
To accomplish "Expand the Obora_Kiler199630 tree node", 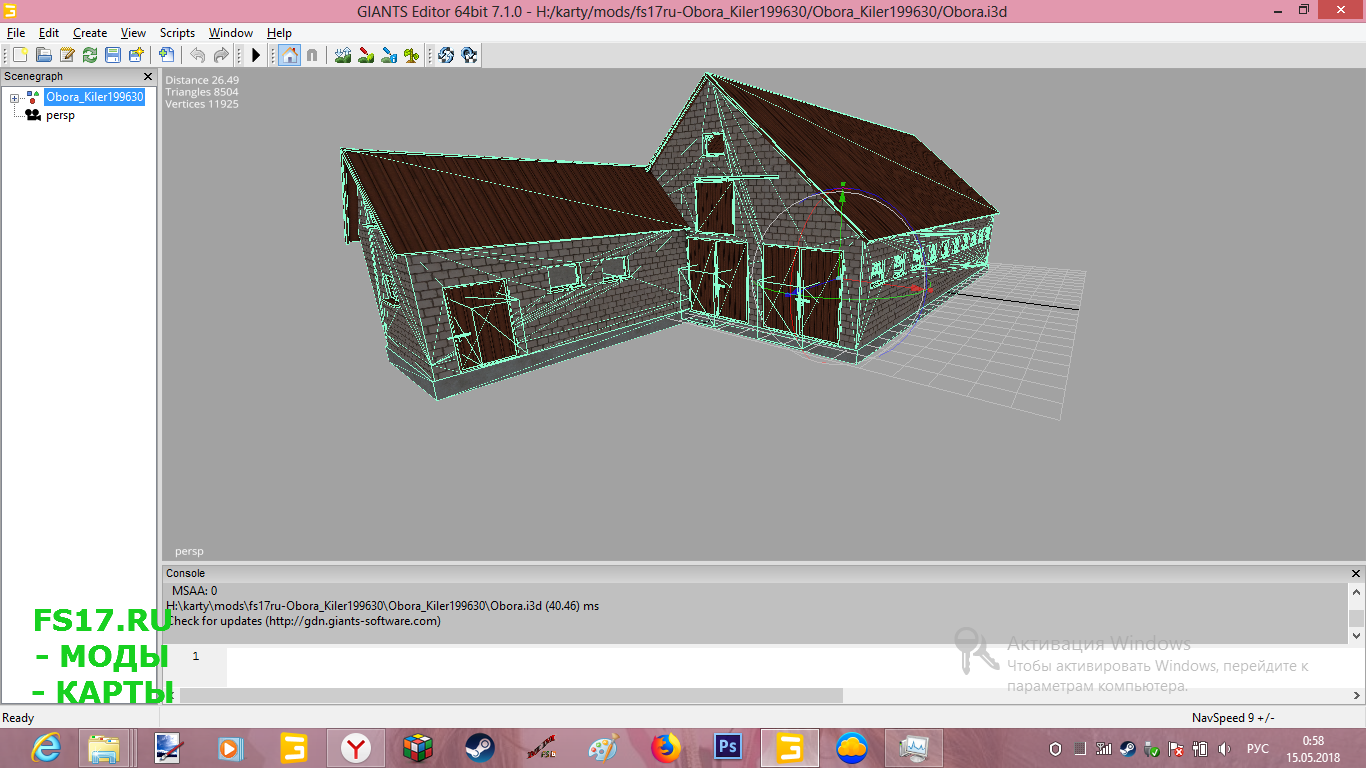I will point(14,98).
